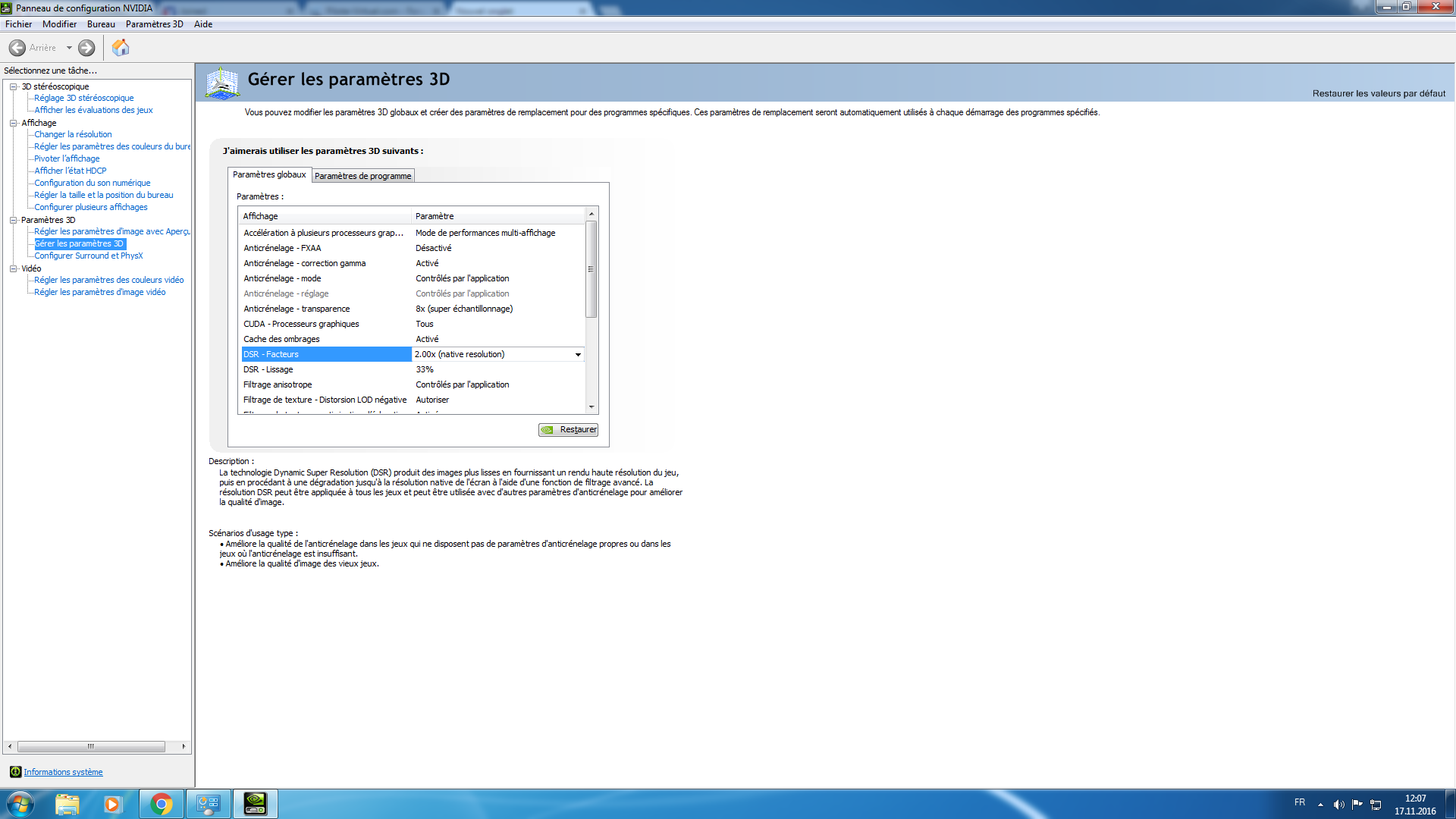Open Afficher l'état HDCP
Viewport: 1456px width, 819px height.
(x=71, y=171)
